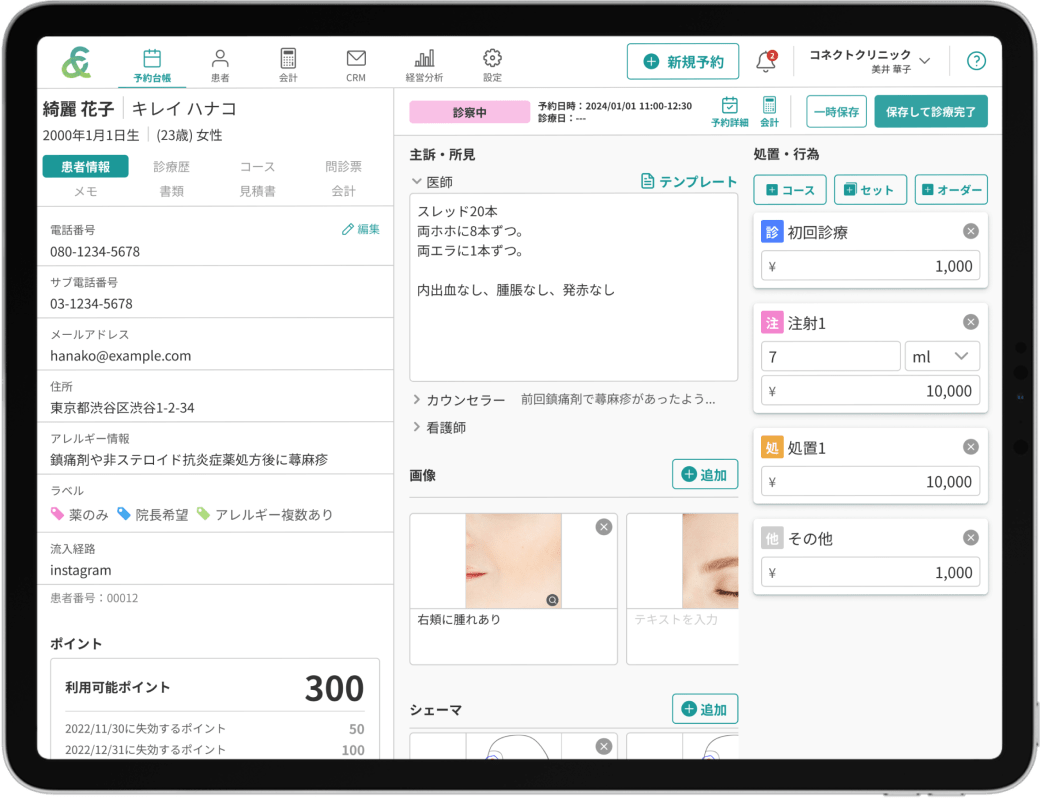Open the 設定 settings gear
The height and width of the screenshot is (798, 1040).
pos(492,61)
